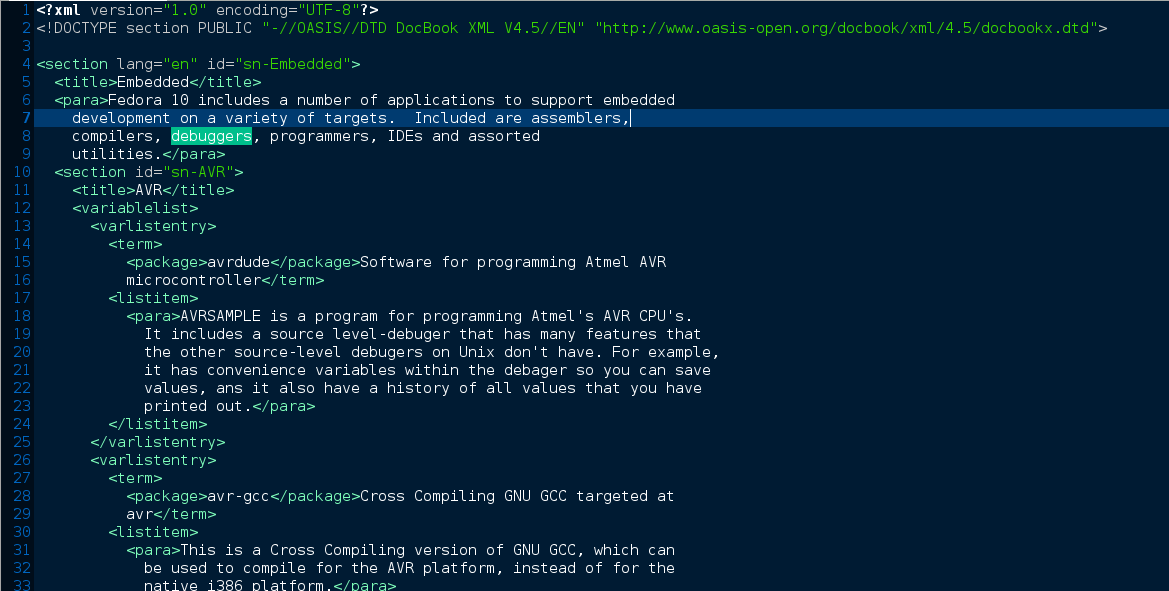Image resolution: width=1169 pixels, height=591 pixels.
Task: Click the word 'Fedora' on line 6
Action: pos(135,100)
